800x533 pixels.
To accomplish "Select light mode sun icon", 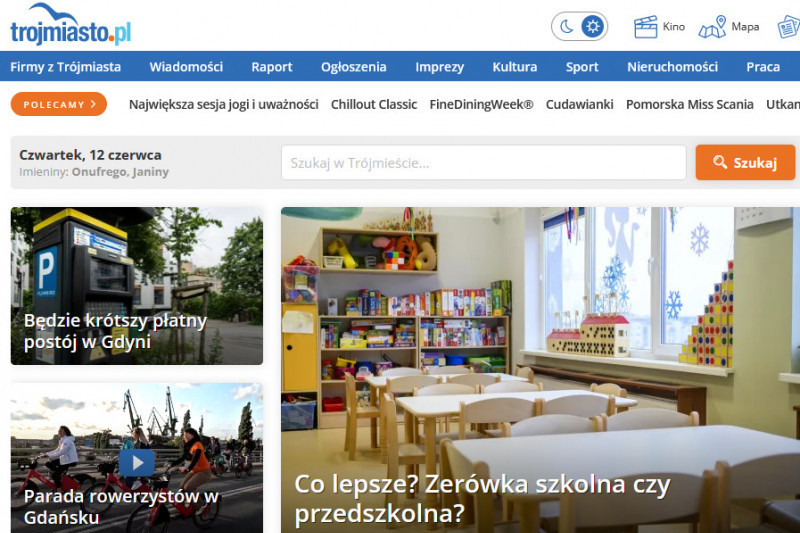I will (592, 27).
